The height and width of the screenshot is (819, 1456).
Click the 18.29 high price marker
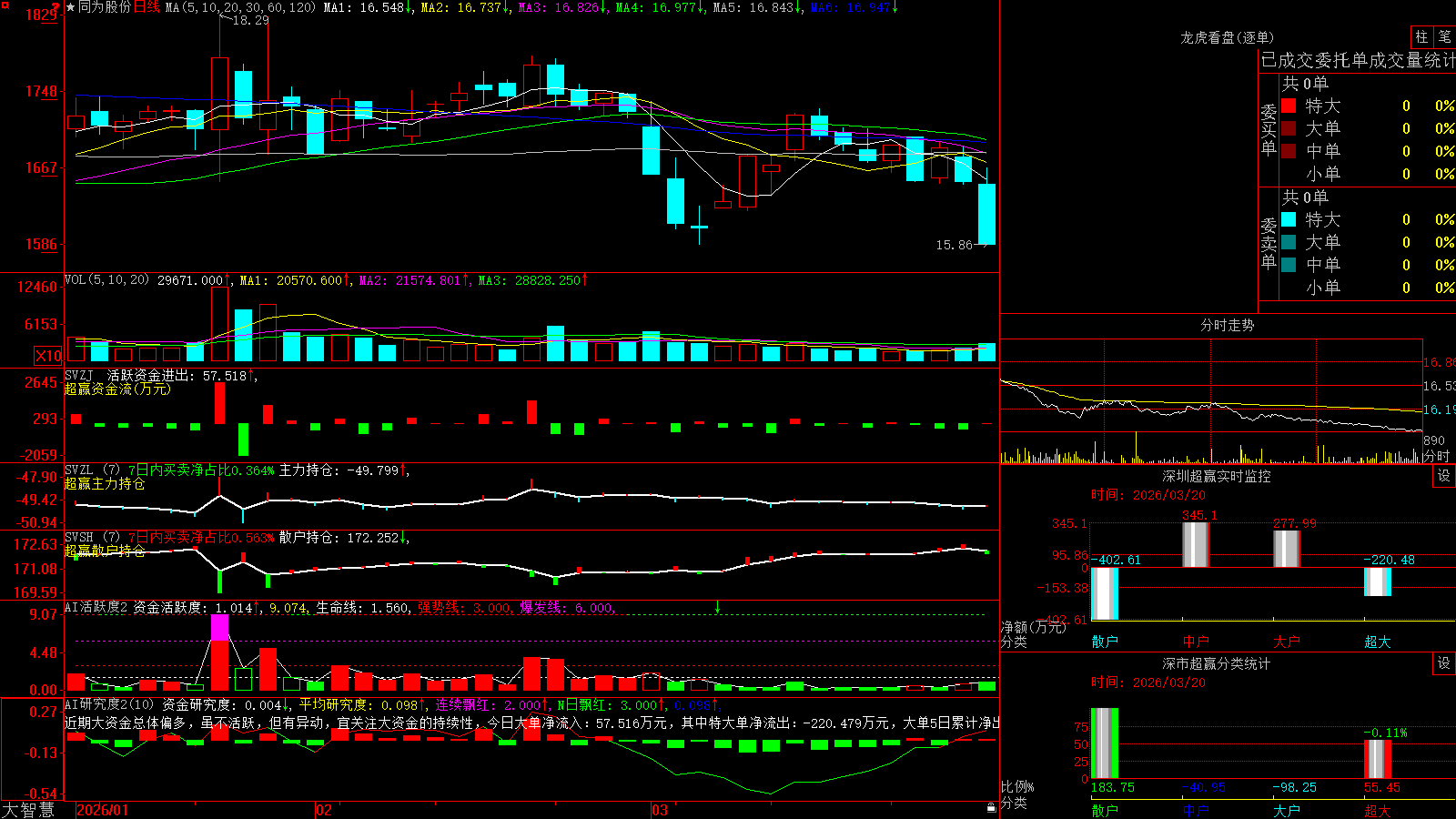(x=250, y=20)
